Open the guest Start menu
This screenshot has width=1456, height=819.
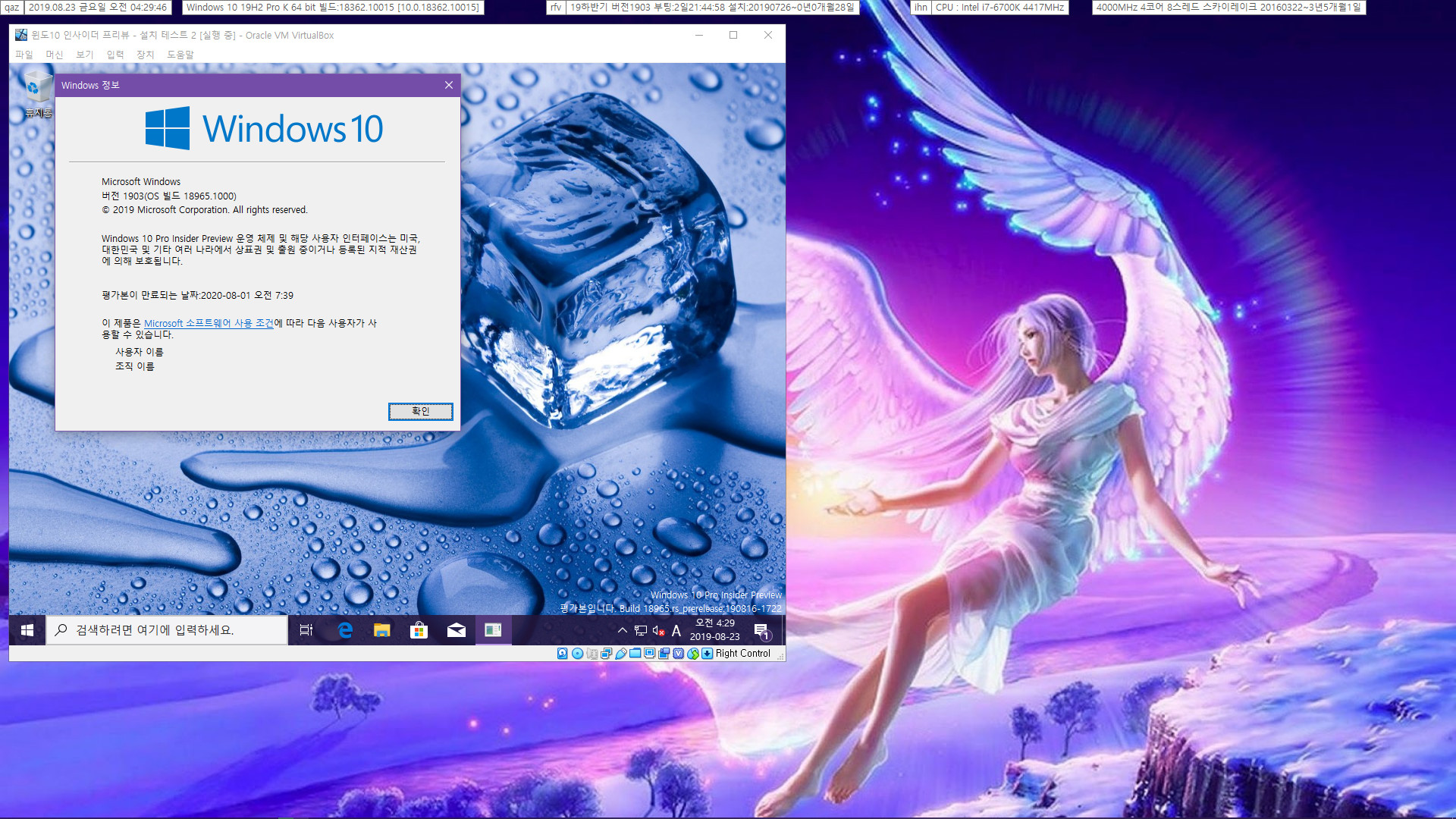click(27, 630)
